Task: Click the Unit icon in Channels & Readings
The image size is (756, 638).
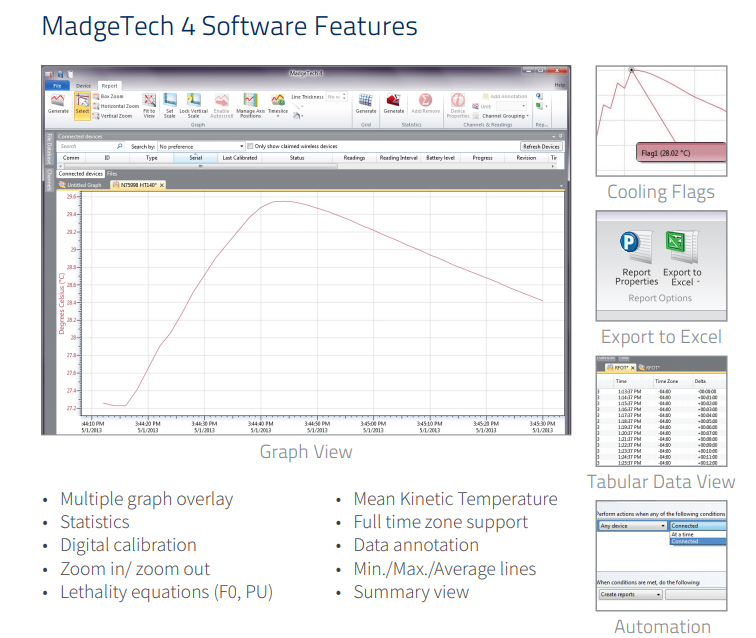Action: coord(475,106)
